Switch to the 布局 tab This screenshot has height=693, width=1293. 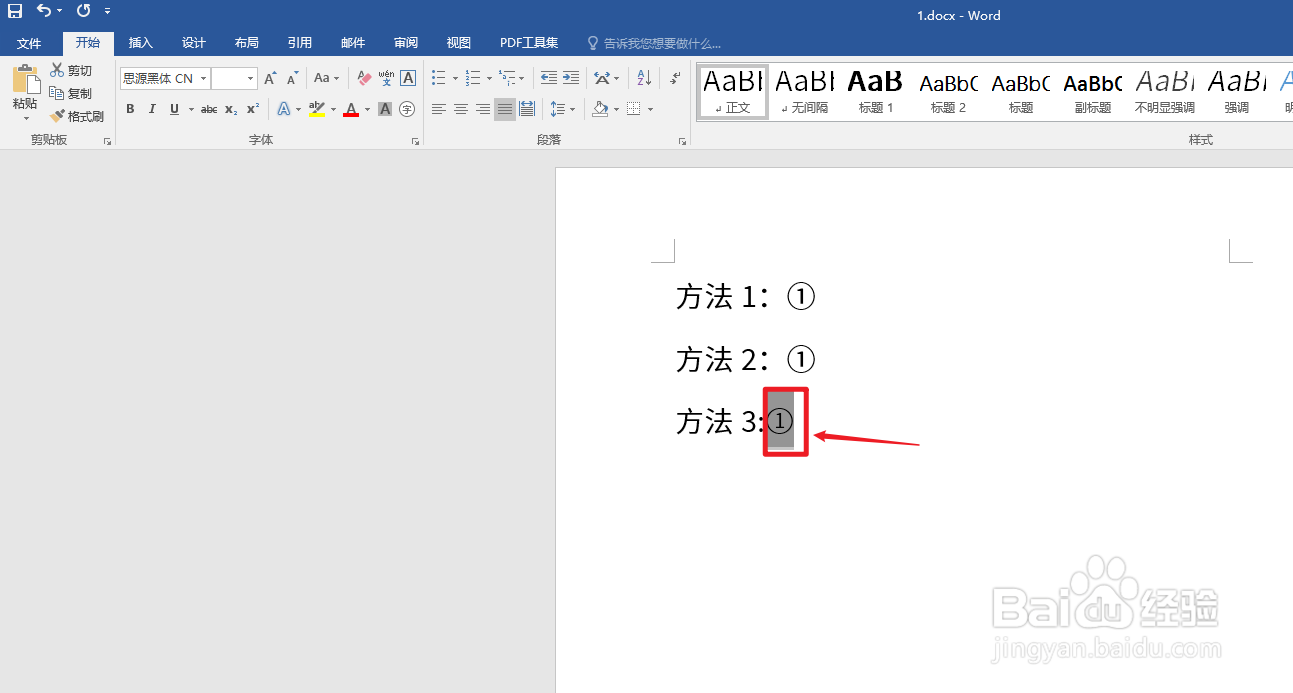coord(247,43)
